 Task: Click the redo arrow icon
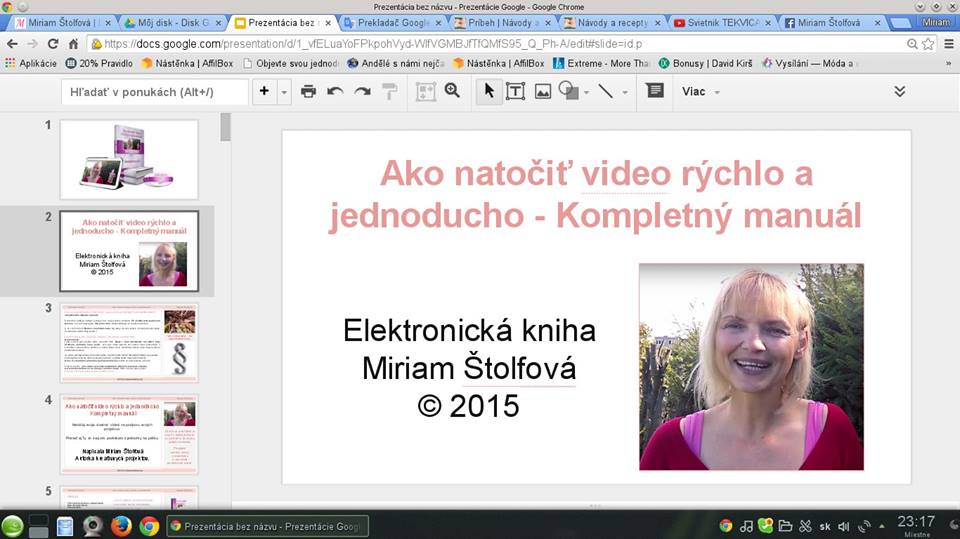(x=362, y=91)
